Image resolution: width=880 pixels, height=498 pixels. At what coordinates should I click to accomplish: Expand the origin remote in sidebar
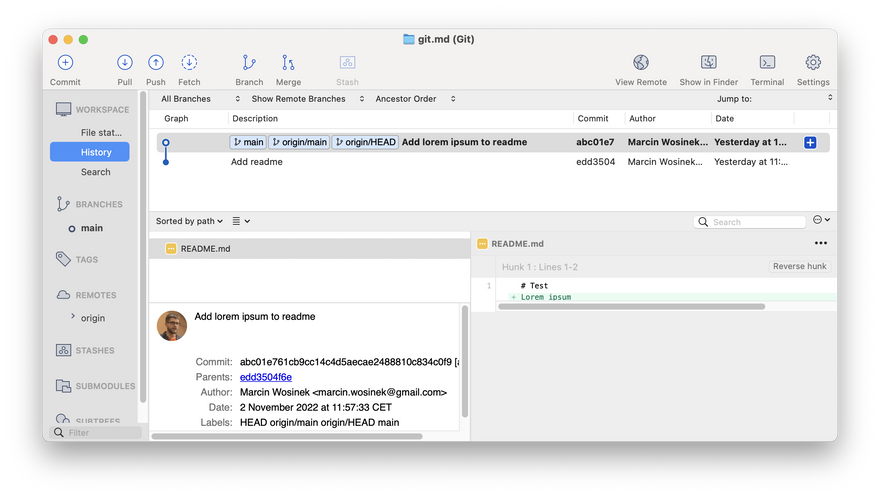pyautogui.click(x=73, y=317)
